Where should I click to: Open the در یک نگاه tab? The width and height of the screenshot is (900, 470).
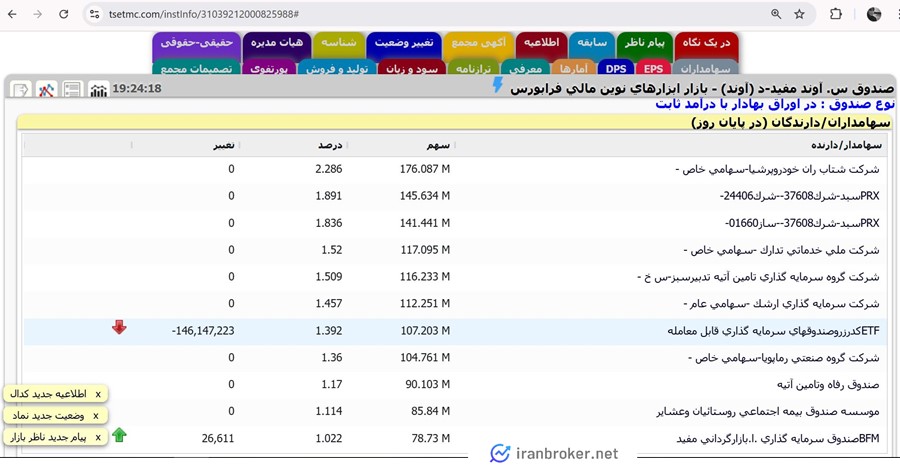click(706, 45)
